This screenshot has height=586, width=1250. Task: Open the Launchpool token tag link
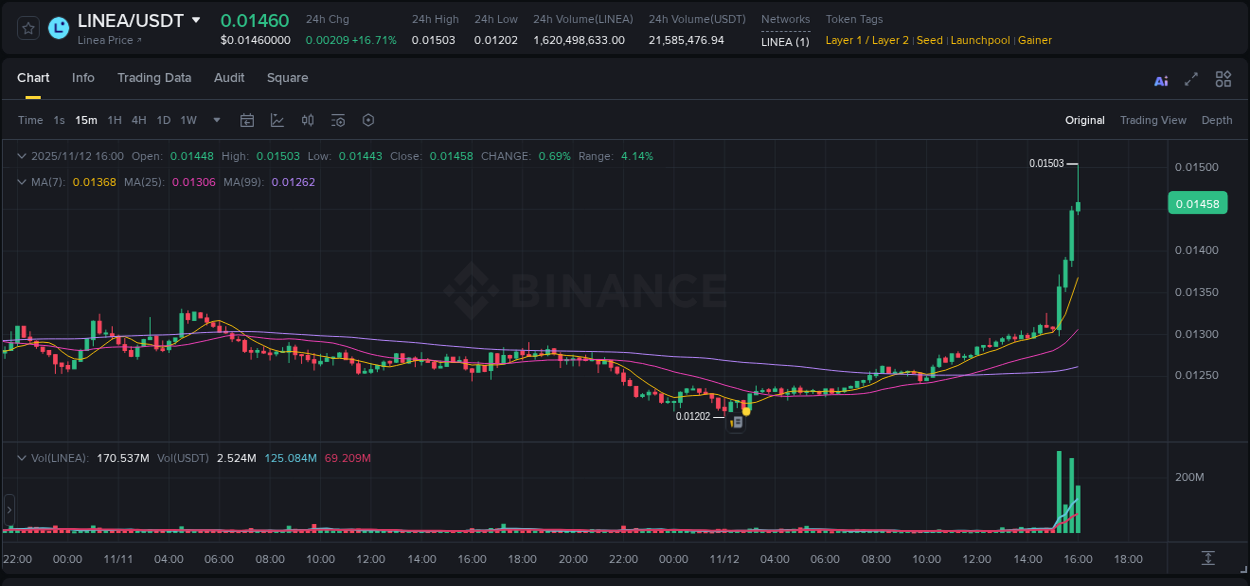pos(980,40)
